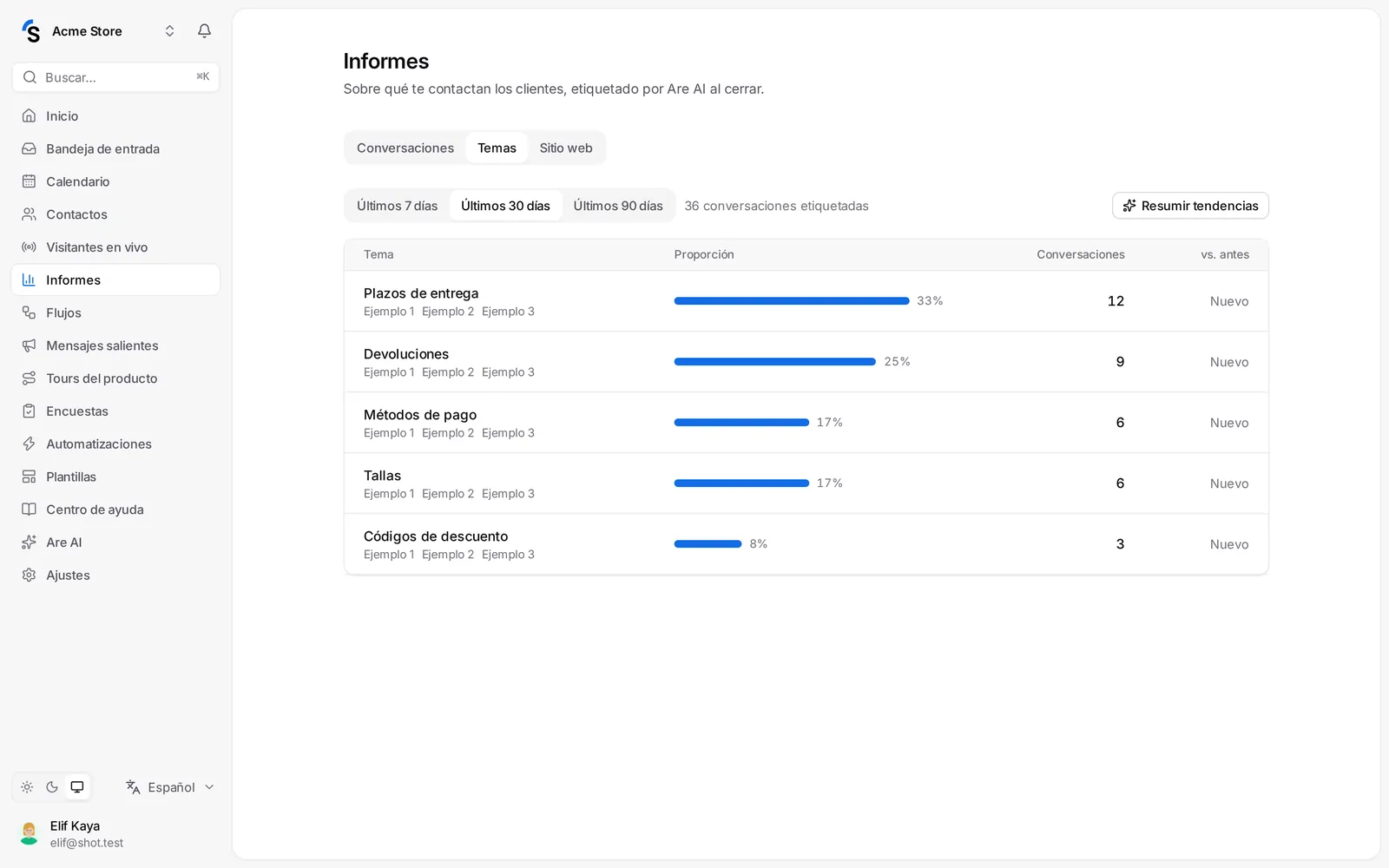Open Contactos via its people icon
1389x868 pixels.
click(x=29, y=214)
